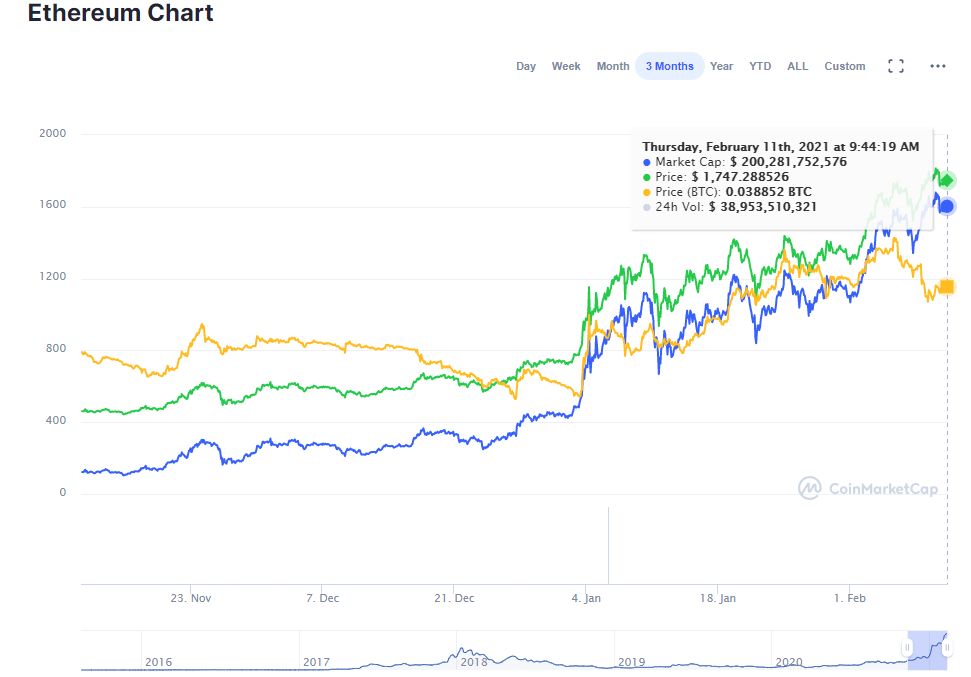
Task: Open the fullscreen chart view icon
Action: point(896,66)
